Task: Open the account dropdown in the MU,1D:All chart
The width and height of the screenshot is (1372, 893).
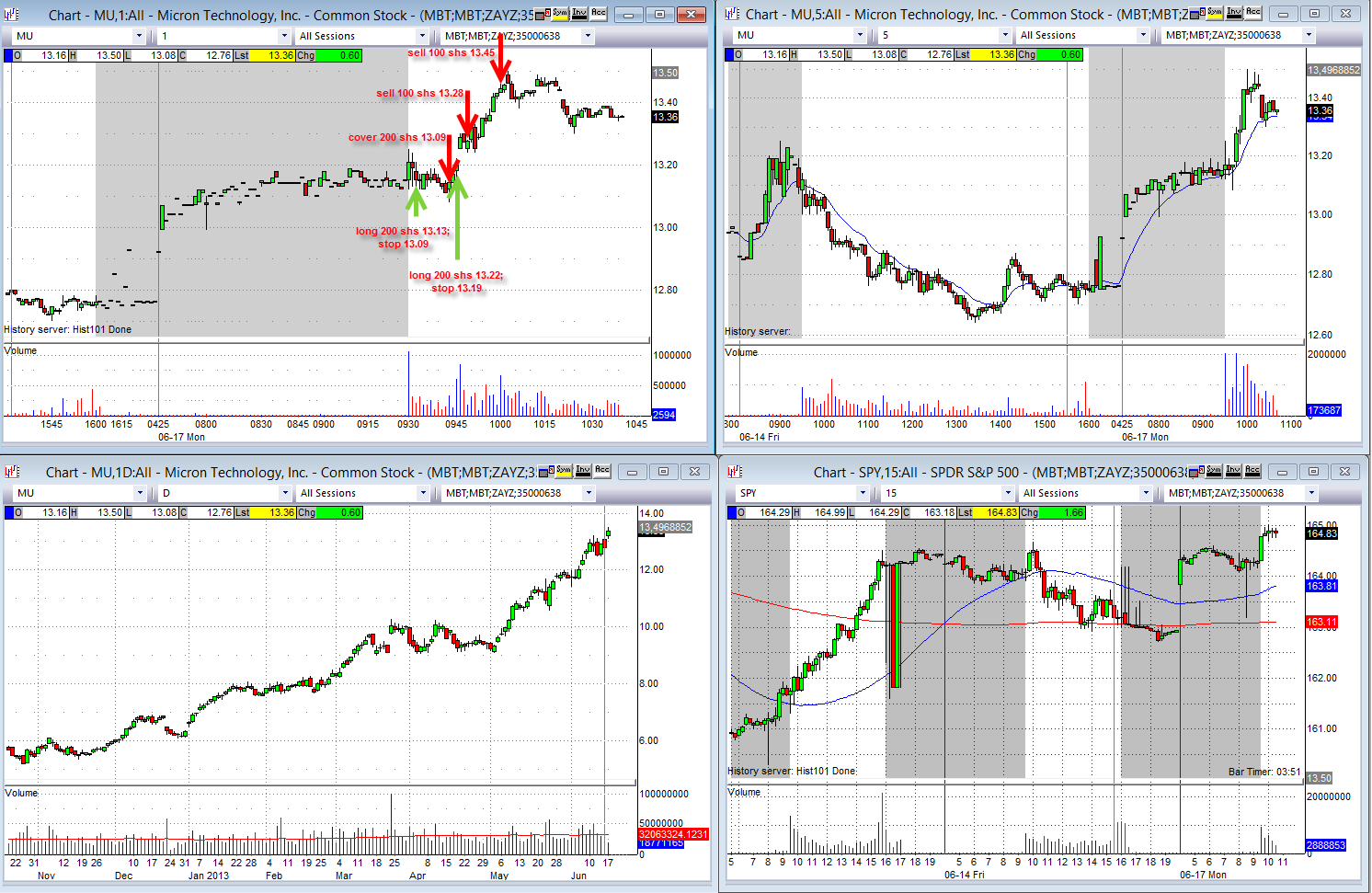Action: point(589,493)
